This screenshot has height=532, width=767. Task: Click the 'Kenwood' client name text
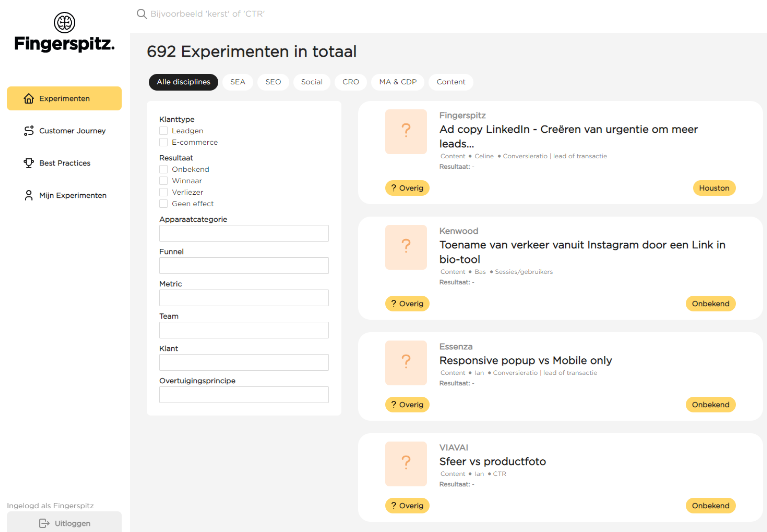click(459, 231)
